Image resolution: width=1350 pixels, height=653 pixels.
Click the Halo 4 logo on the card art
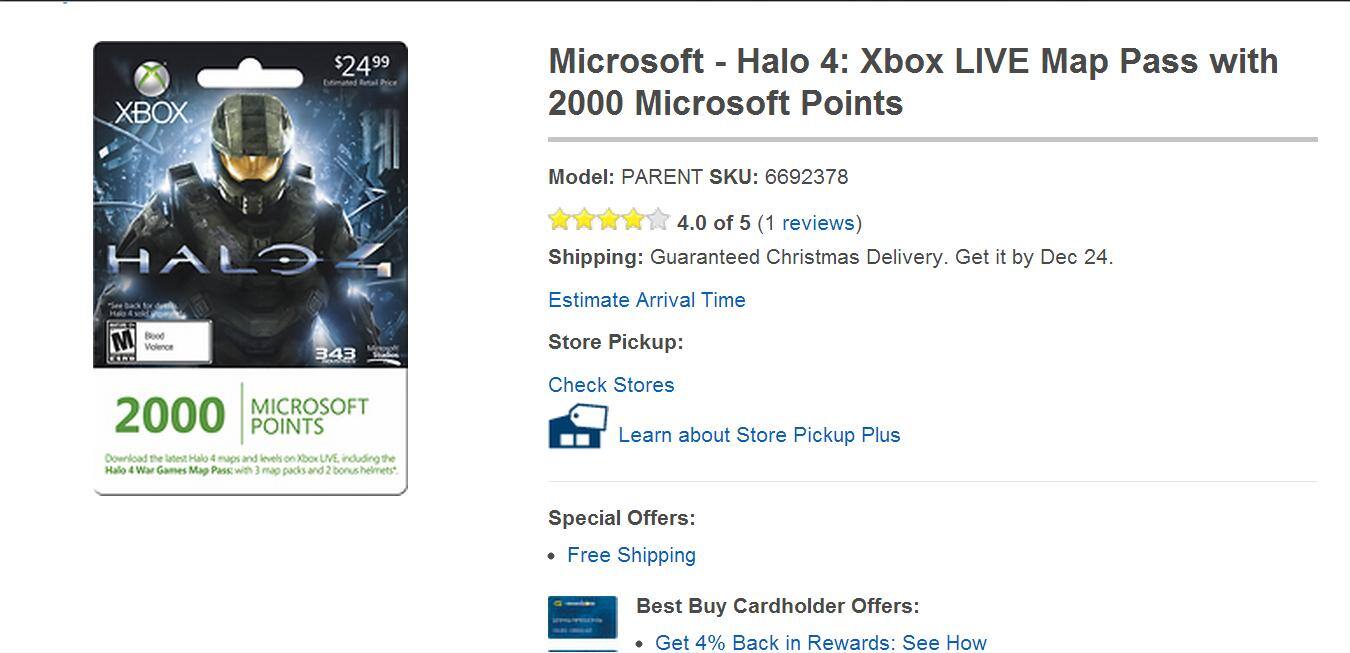pyautogui.click(x=249, y=263)
